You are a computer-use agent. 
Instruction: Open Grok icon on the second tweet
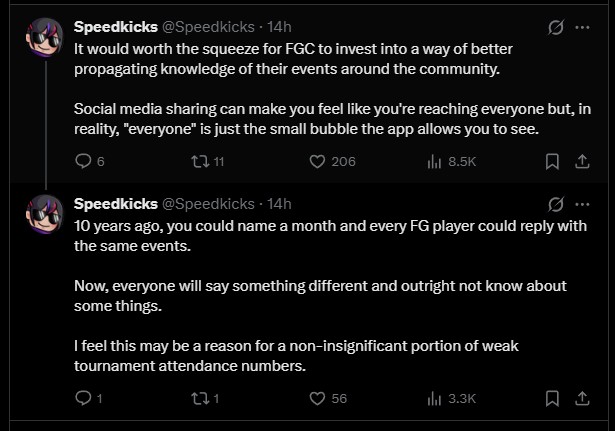click(556, 203)
